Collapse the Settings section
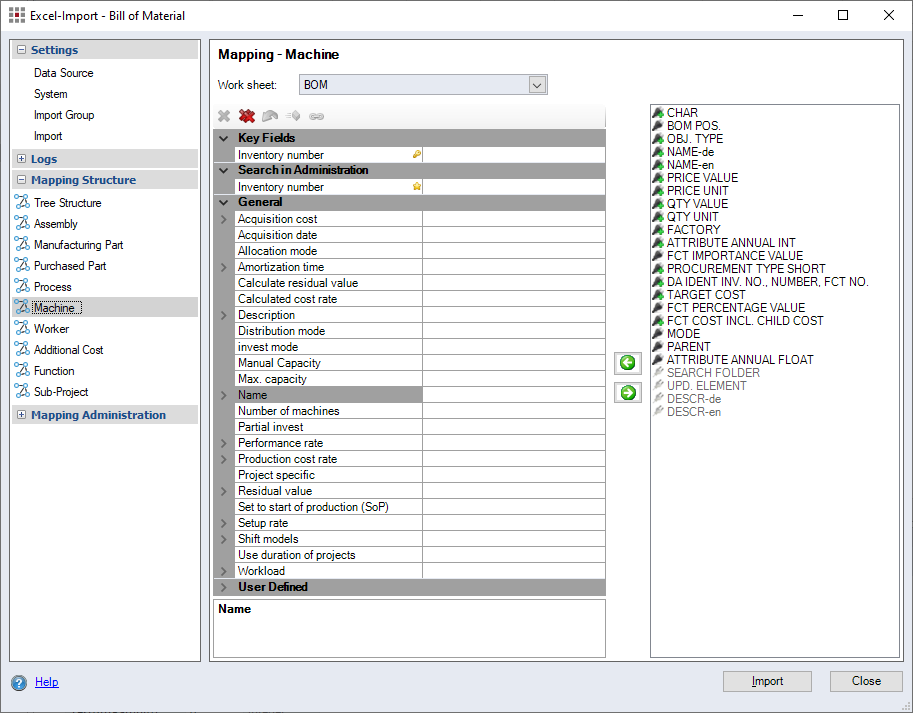This screenshot has width=913, height=713. 21,50
